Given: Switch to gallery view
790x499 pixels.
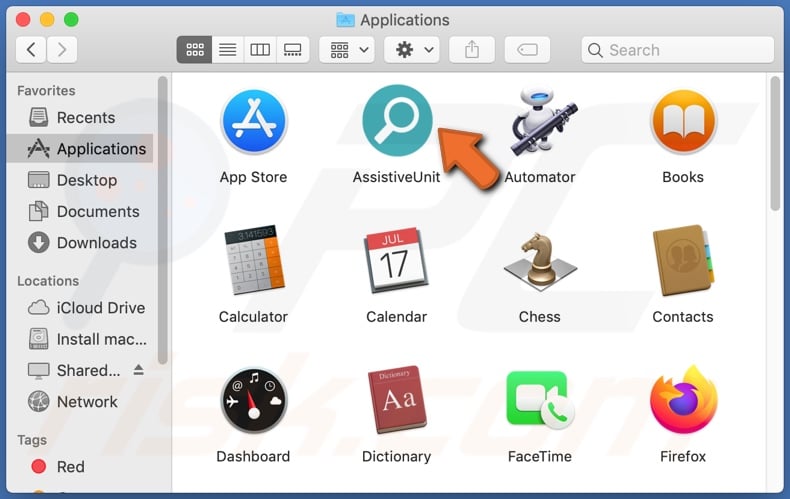Looking at the screenshot, I should click(x=293, y=50).
